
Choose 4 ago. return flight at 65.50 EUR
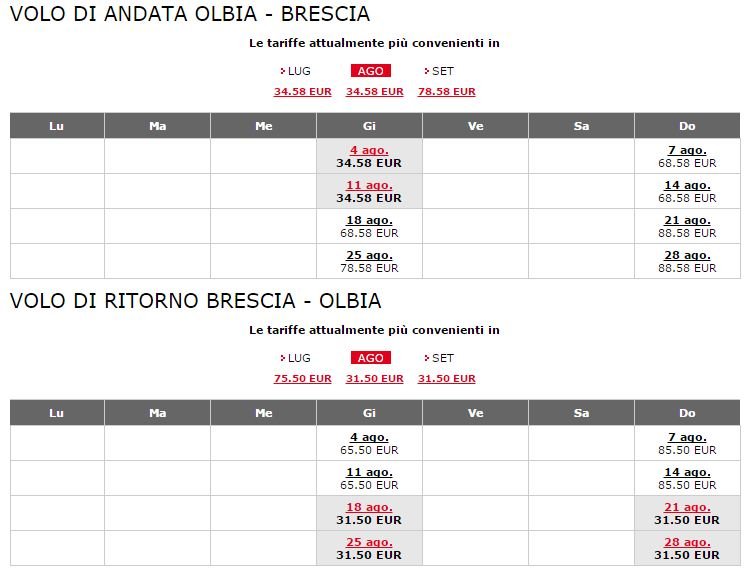pyautogui.click(x=369, y=437)
